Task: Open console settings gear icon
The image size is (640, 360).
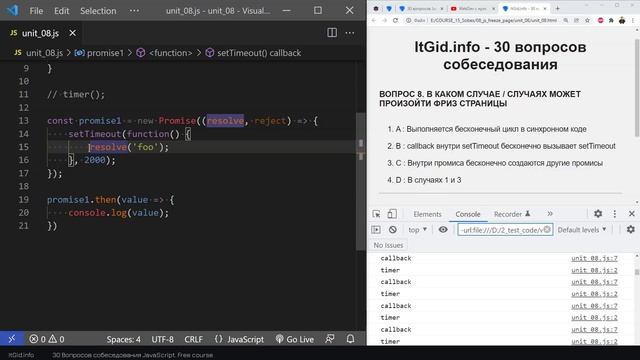Action: (x=631, y=230)
